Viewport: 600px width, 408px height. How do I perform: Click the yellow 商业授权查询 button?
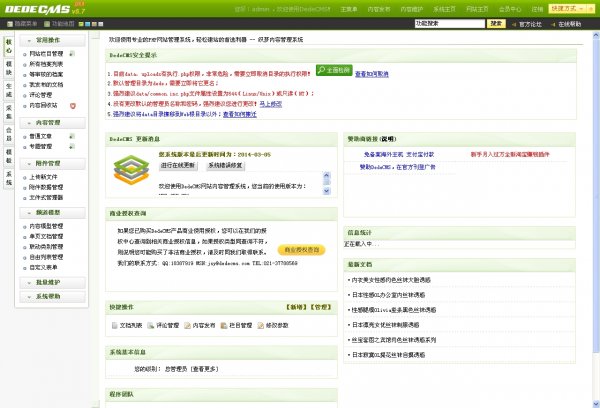[302, 250]
